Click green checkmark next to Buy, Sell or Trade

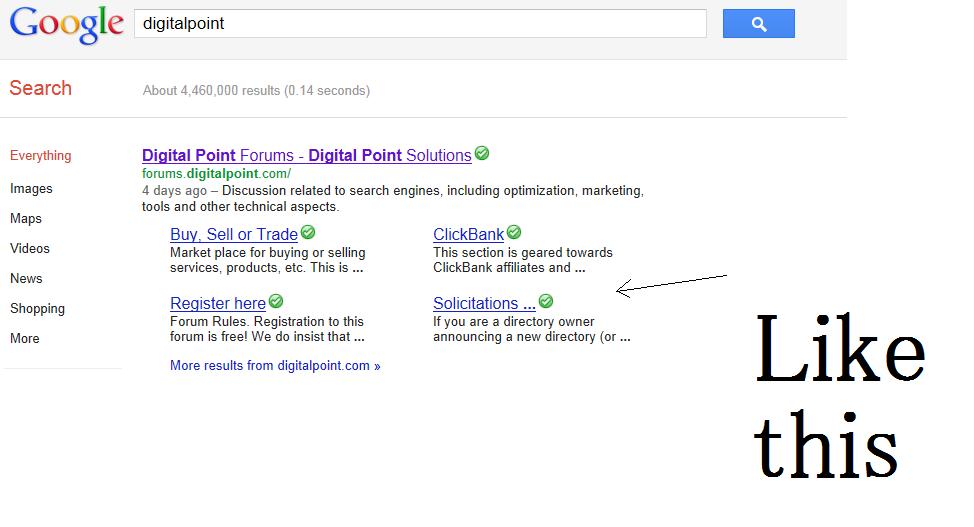[308, 232]
